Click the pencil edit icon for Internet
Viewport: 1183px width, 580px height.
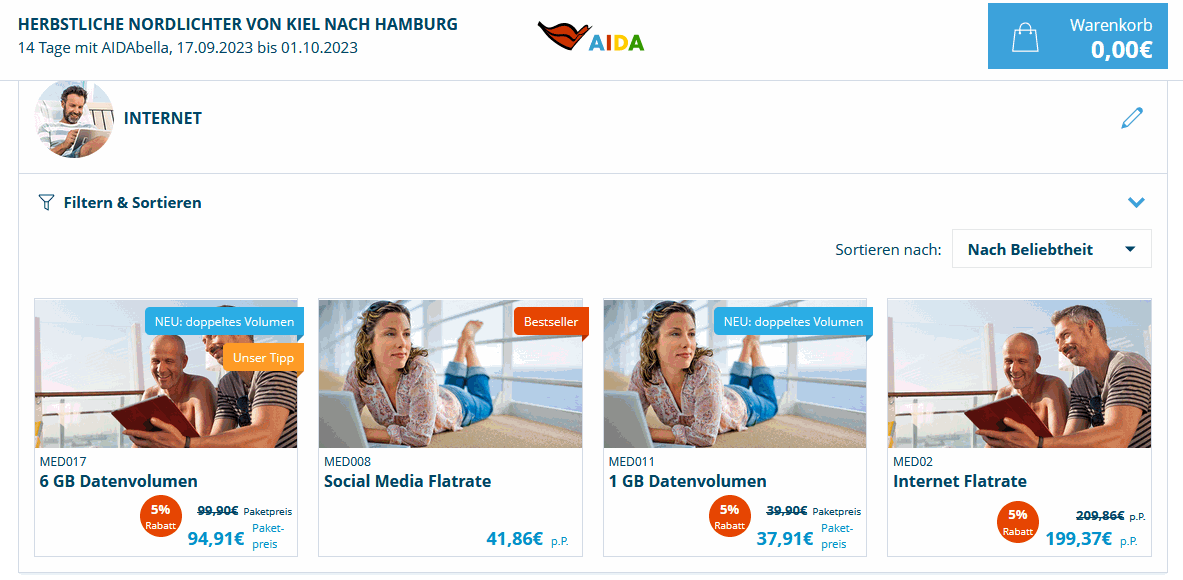click(1132, 118)
